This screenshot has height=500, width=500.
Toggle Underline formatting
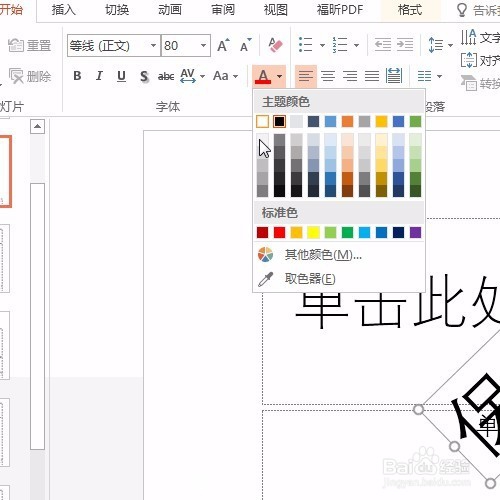(121, 76)
